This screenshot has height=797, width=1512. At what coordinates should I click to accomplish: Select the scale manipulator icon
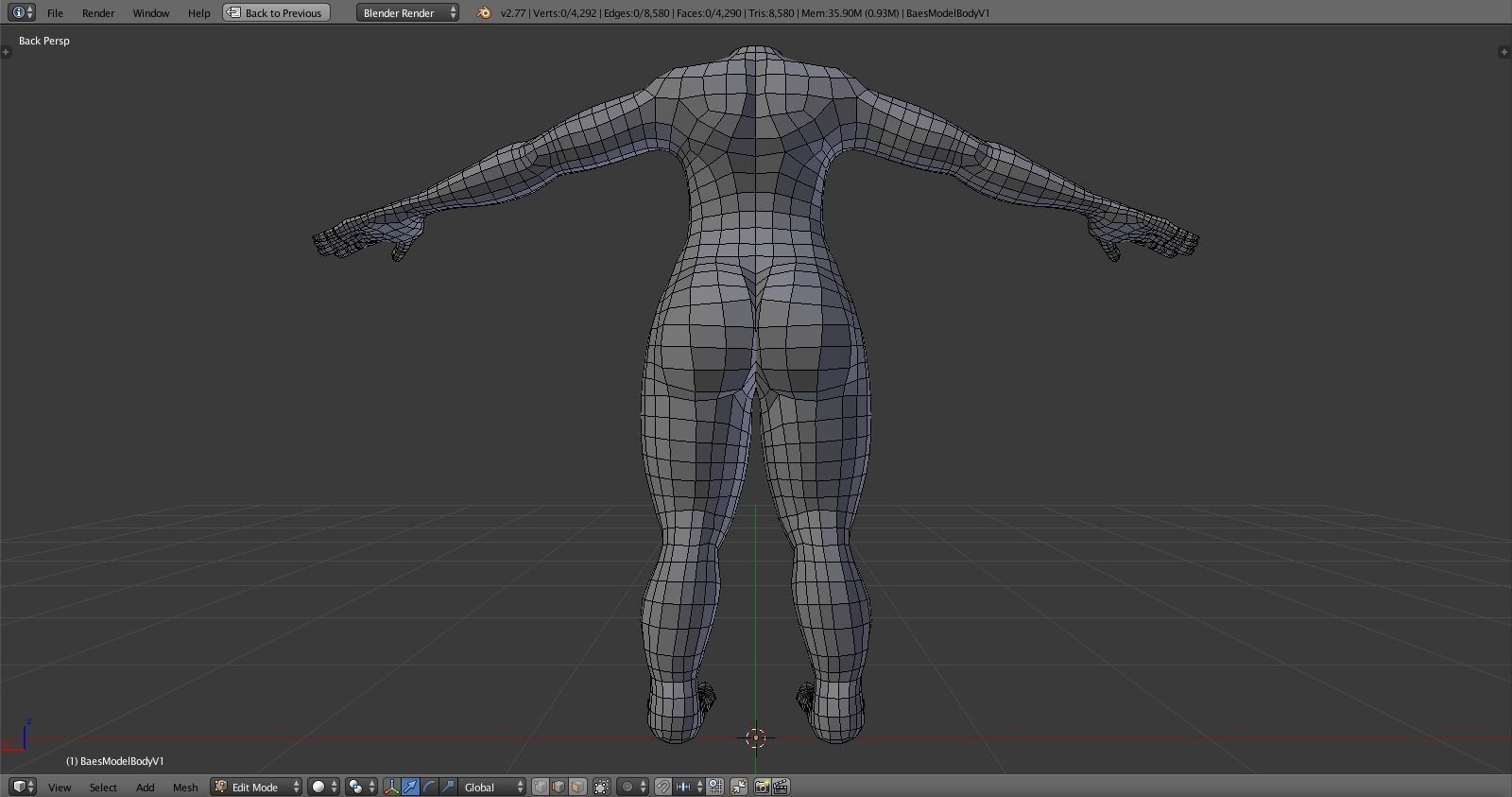point(448,787)
